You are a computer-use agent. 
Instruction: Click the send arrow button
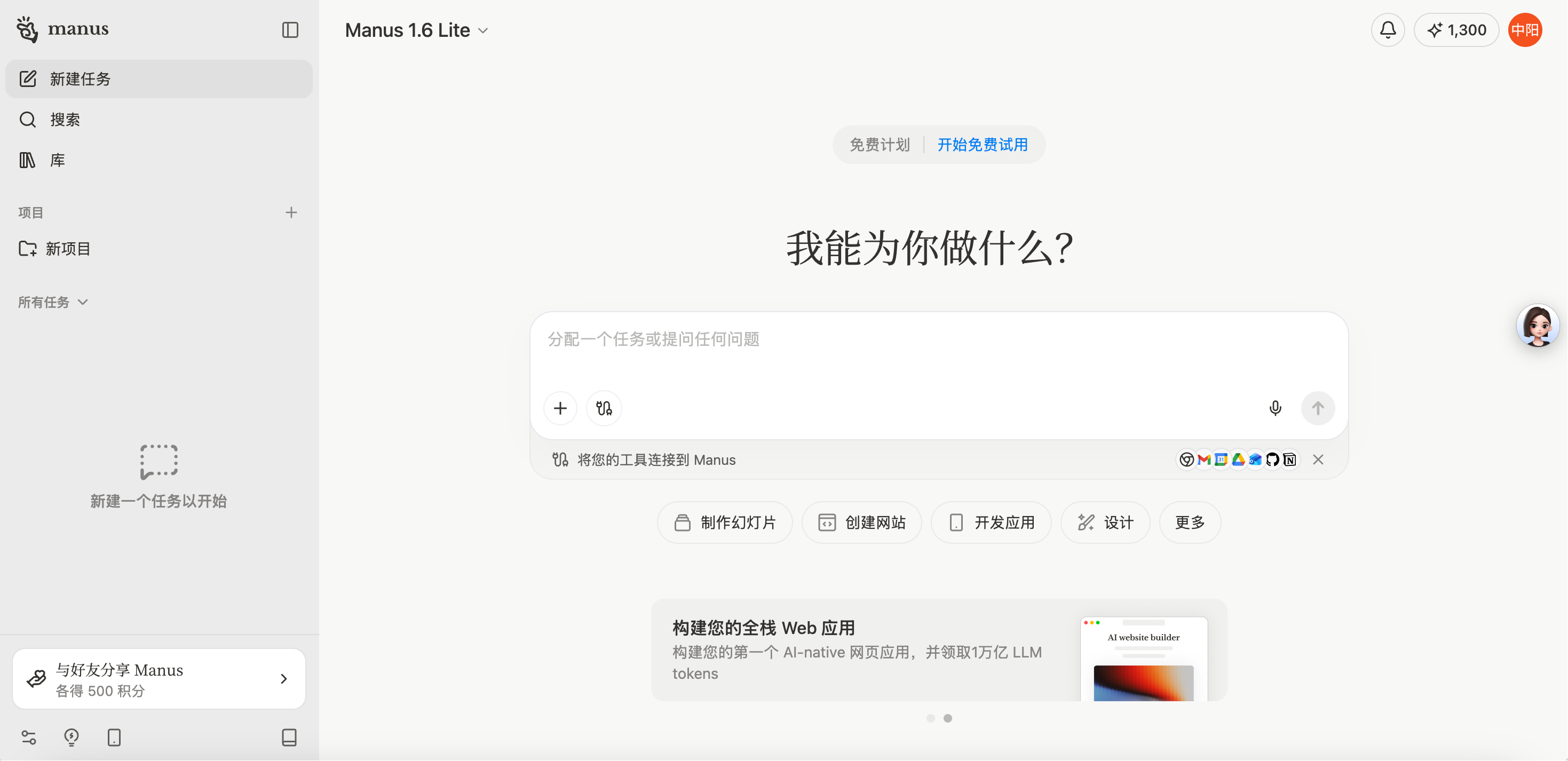click(x=1317, y=408)
